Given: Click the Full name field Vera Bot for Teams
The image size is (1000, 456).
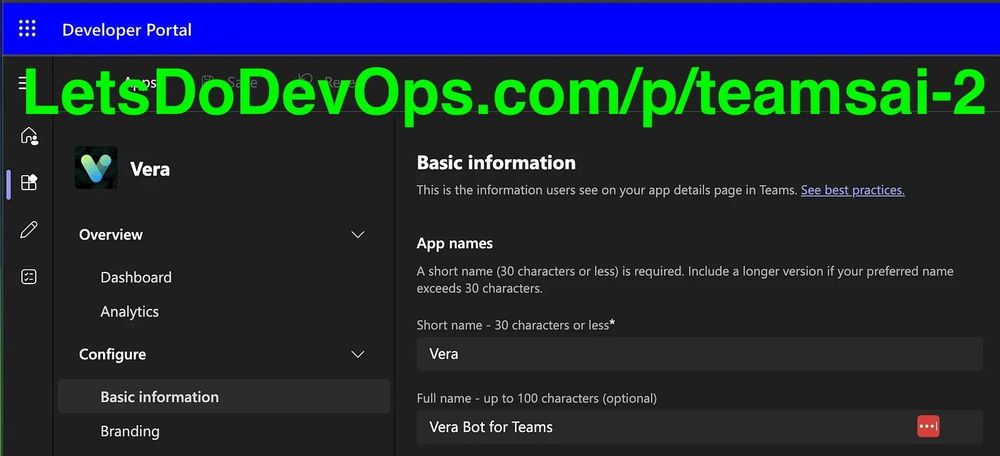Looking at the screenshot, I should point(700,427).
